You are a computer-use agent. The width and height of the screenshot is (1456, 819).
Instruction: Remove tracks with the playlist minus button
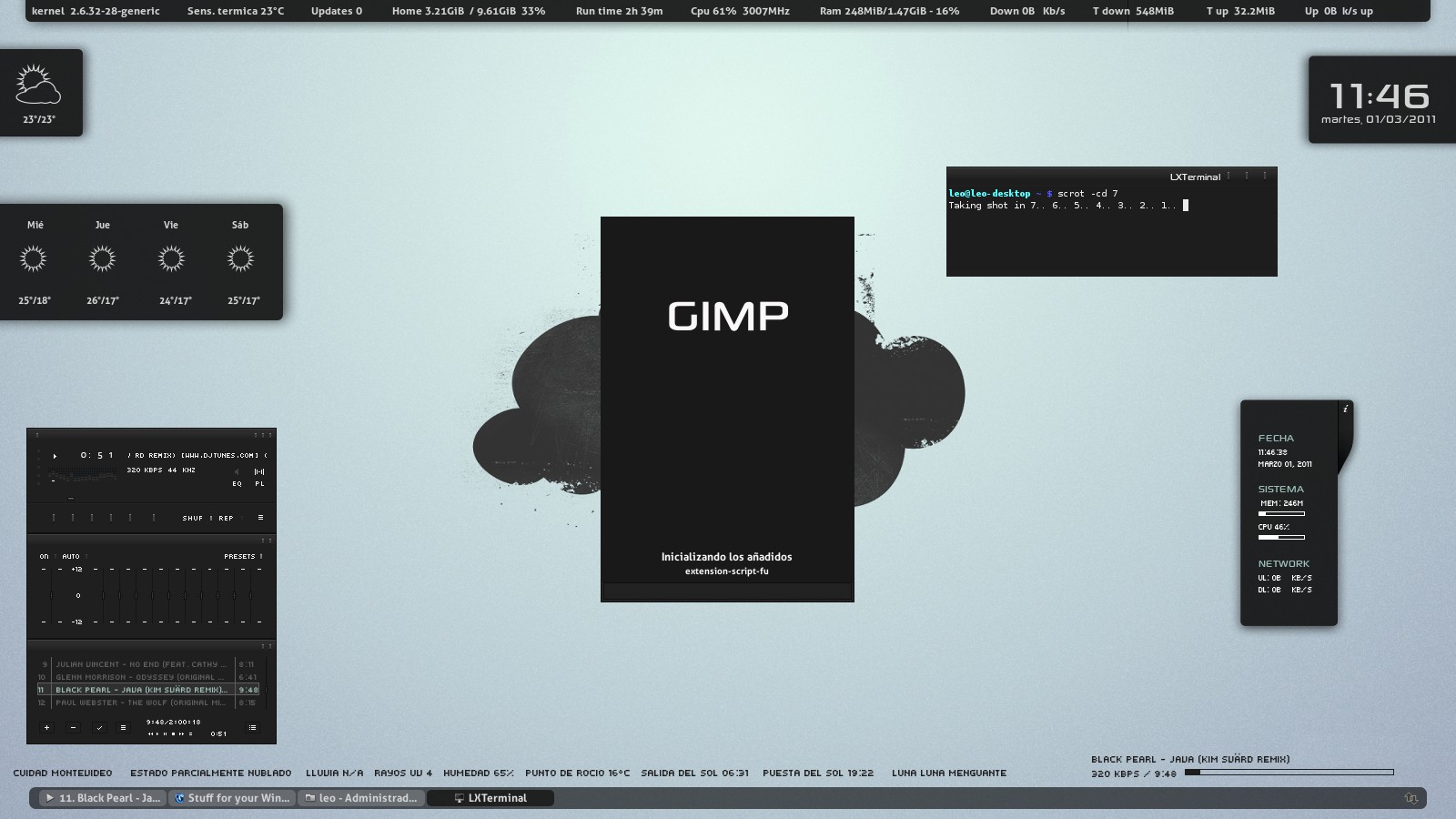point(73,728)
